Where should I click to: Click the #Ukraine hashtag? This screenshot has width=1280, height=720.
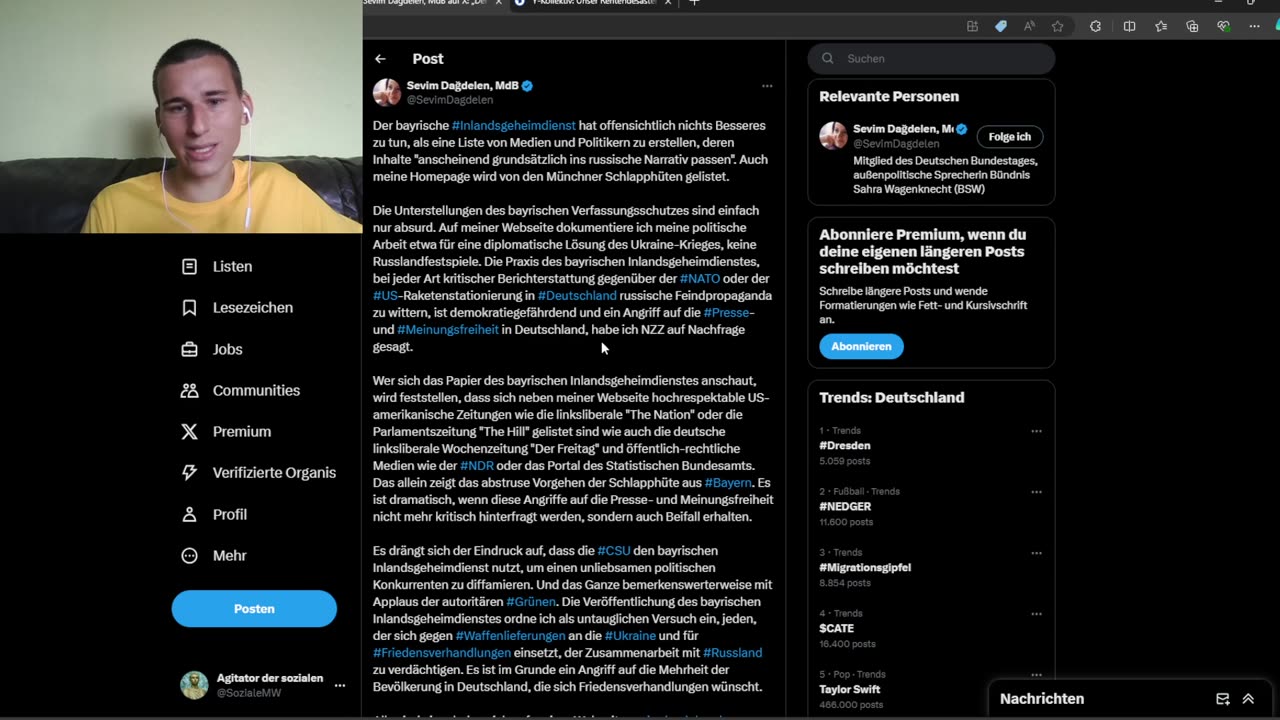pos(631,636)
